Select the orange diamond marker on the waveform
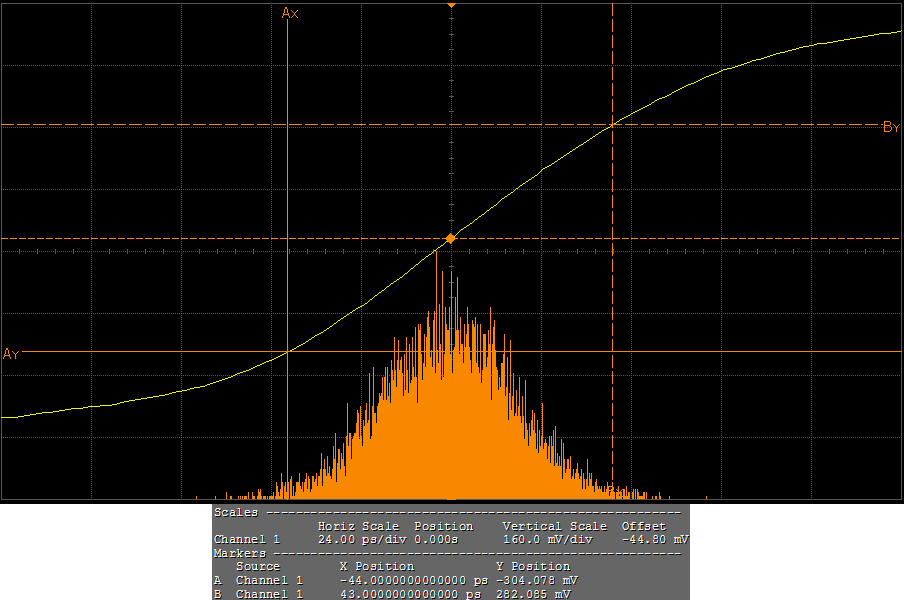 click(x=450, y=239)
